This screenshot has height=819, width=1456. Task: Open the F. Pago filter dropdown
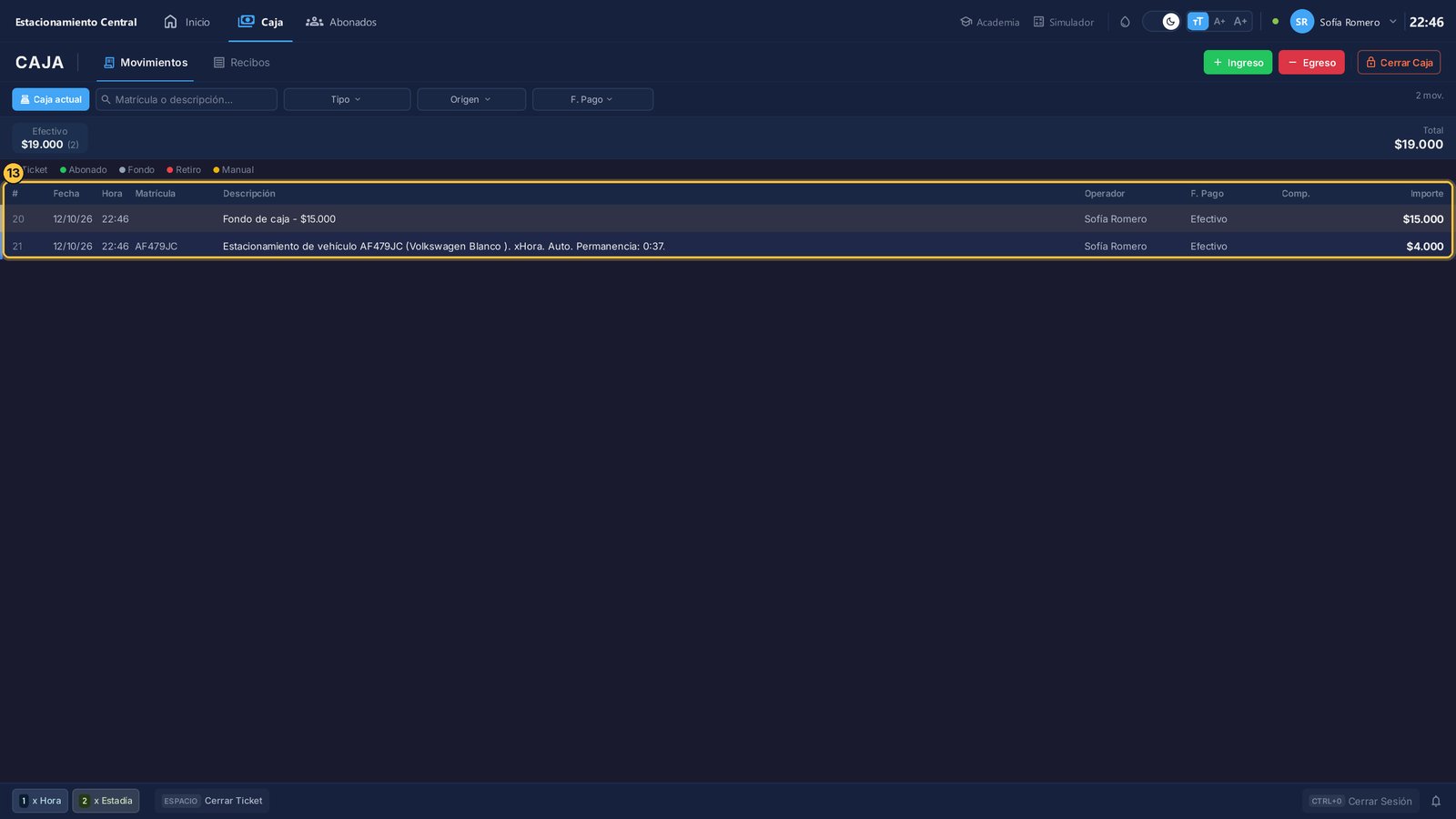(592, 99)
